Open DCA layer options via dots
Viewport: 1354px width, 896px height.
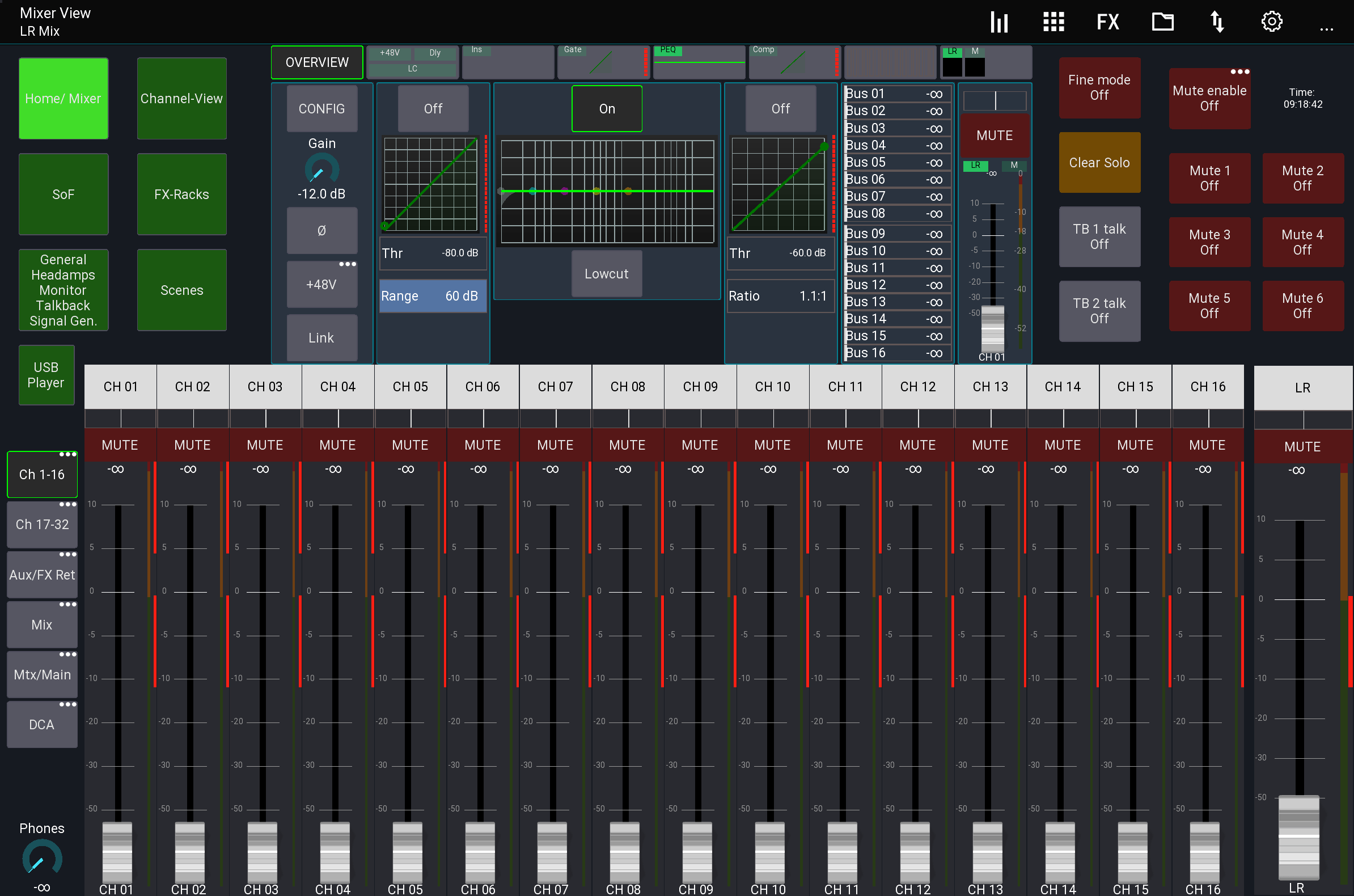coord(69,704)
